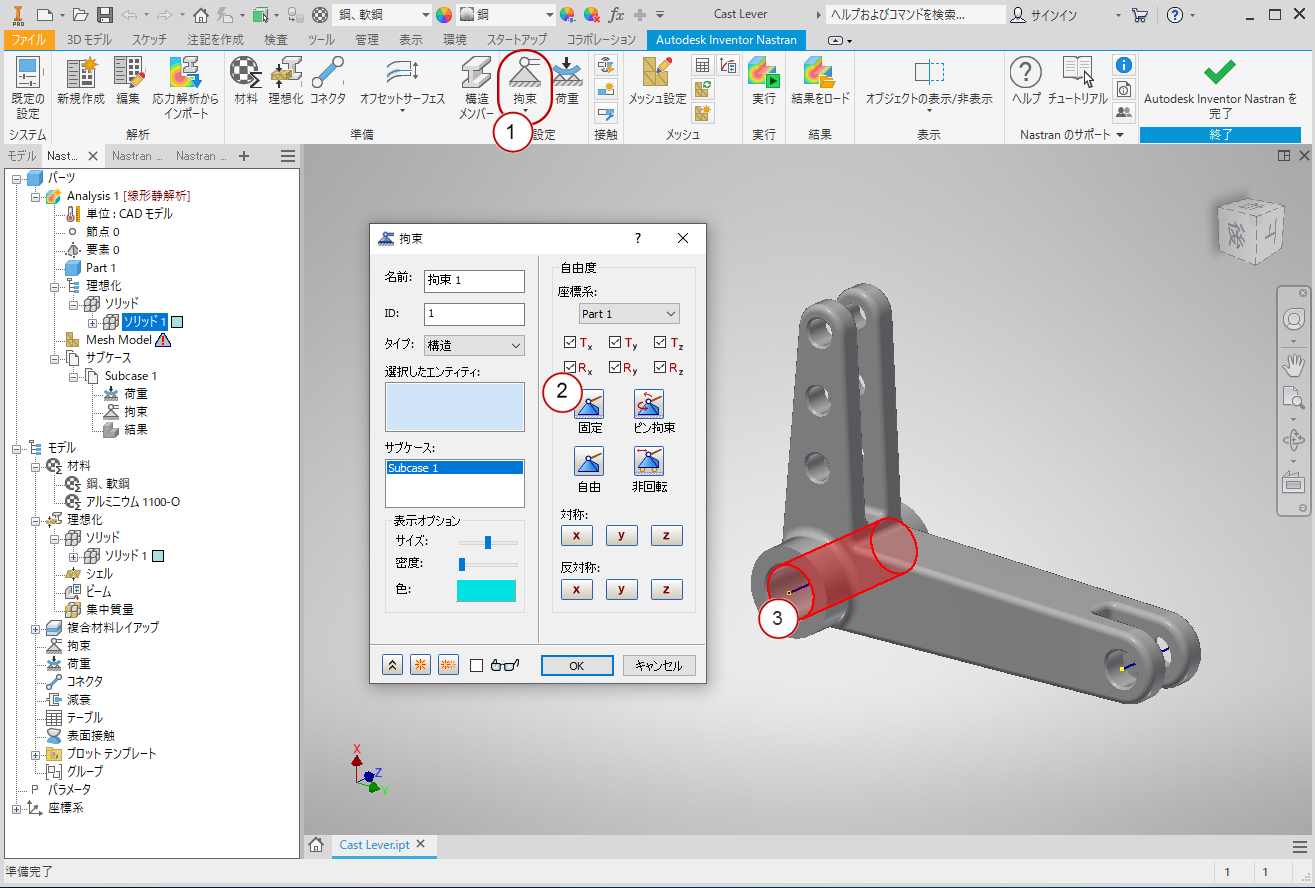The image size is (1315, 888).
Task: Click 結果をロード to load results
Action: coord(820,82)
